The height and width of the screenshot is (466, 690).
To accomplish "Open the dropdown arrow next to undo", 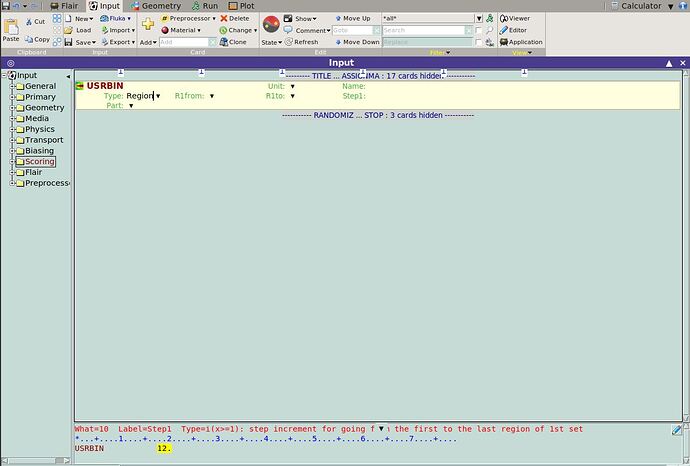I will pos(25,6).
